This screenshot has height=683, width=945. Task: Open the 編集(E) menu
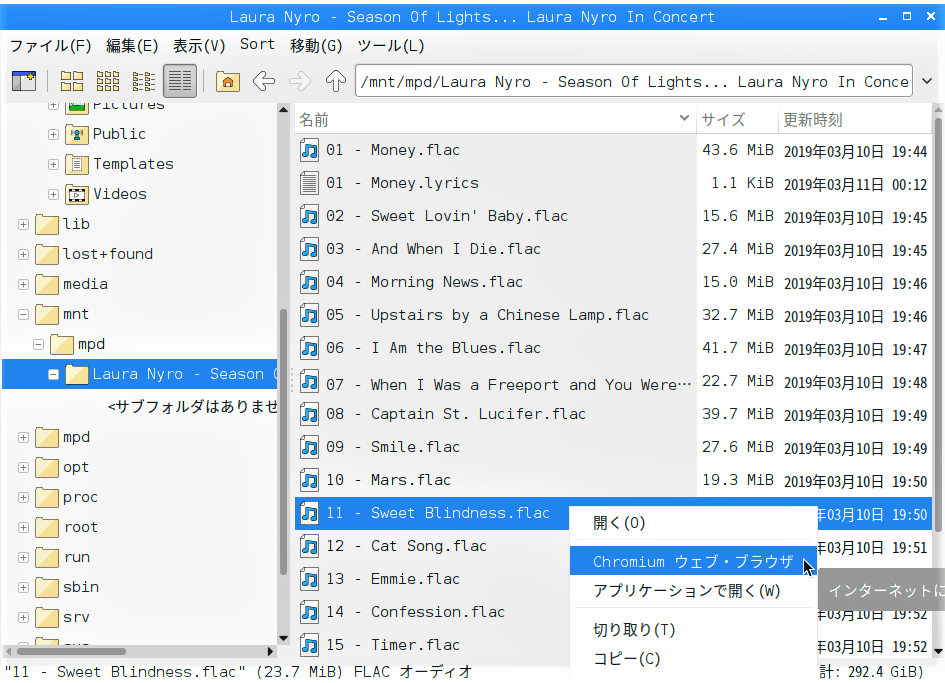pyautogui.click(x=132, y=46)
